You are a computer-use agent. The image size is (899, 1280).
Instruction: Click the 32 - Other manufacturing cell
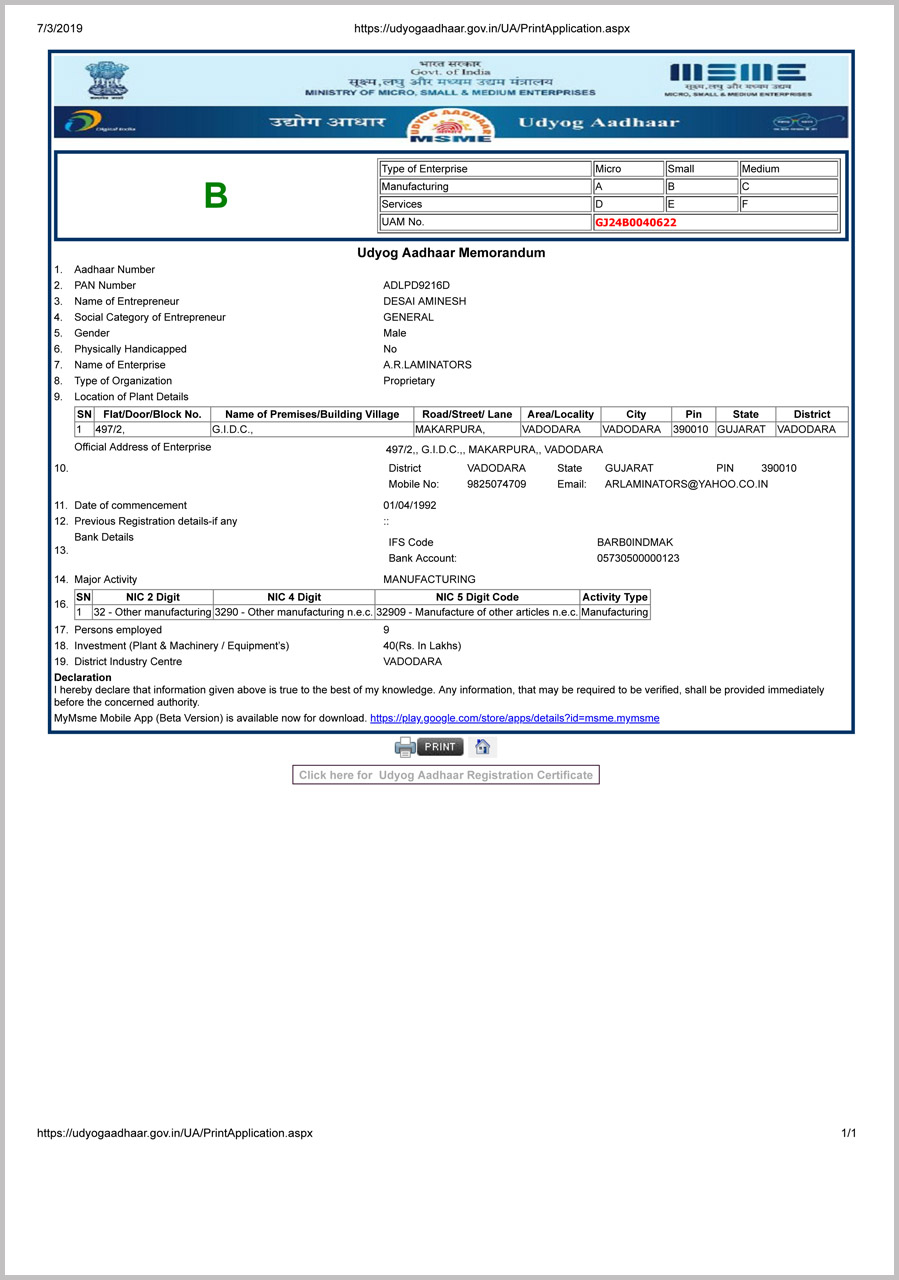tap(152, 612)
